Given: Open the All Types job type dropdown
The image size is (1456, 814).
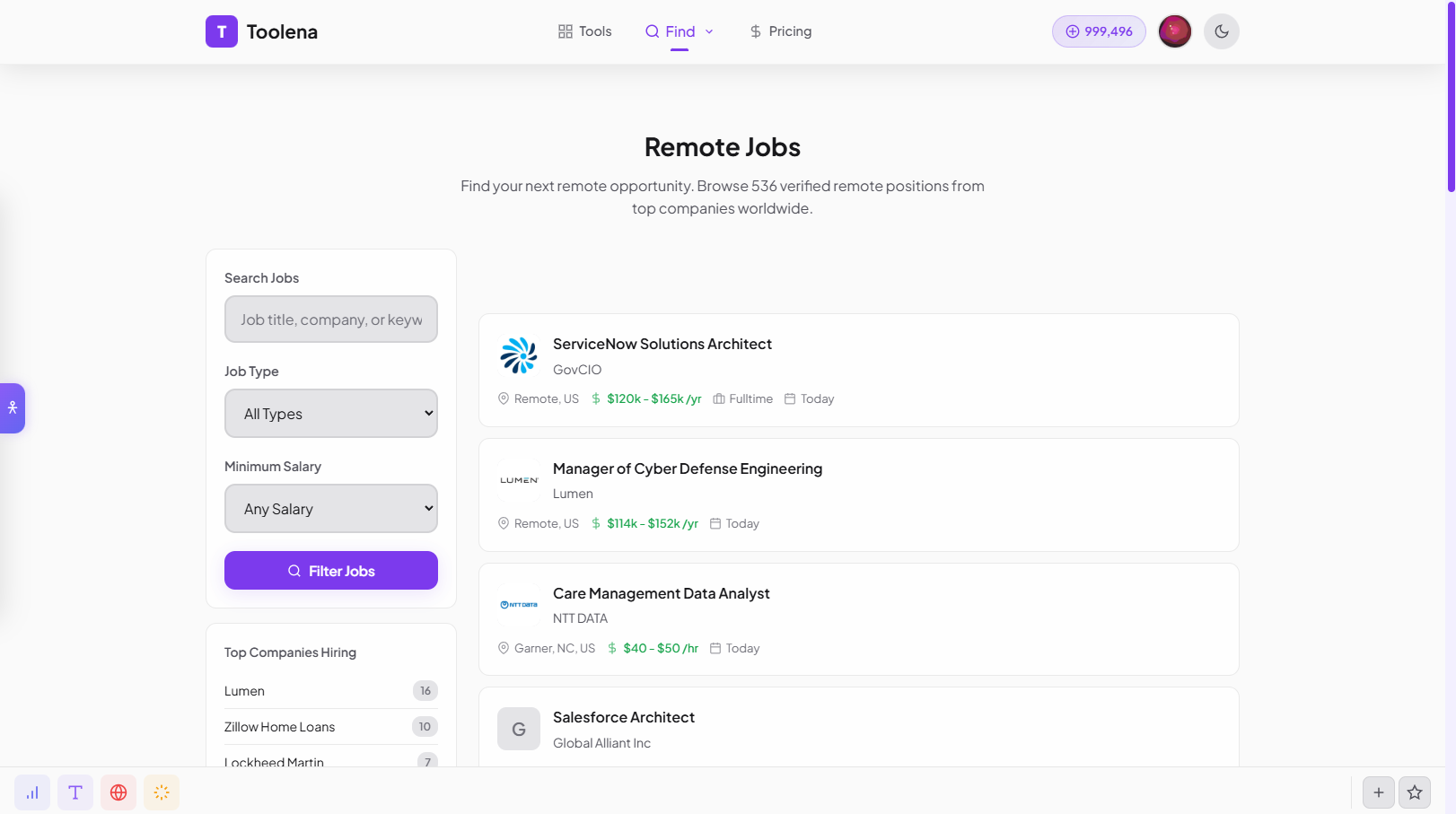Looking at the screenshot, I should [x=331, y=414].
